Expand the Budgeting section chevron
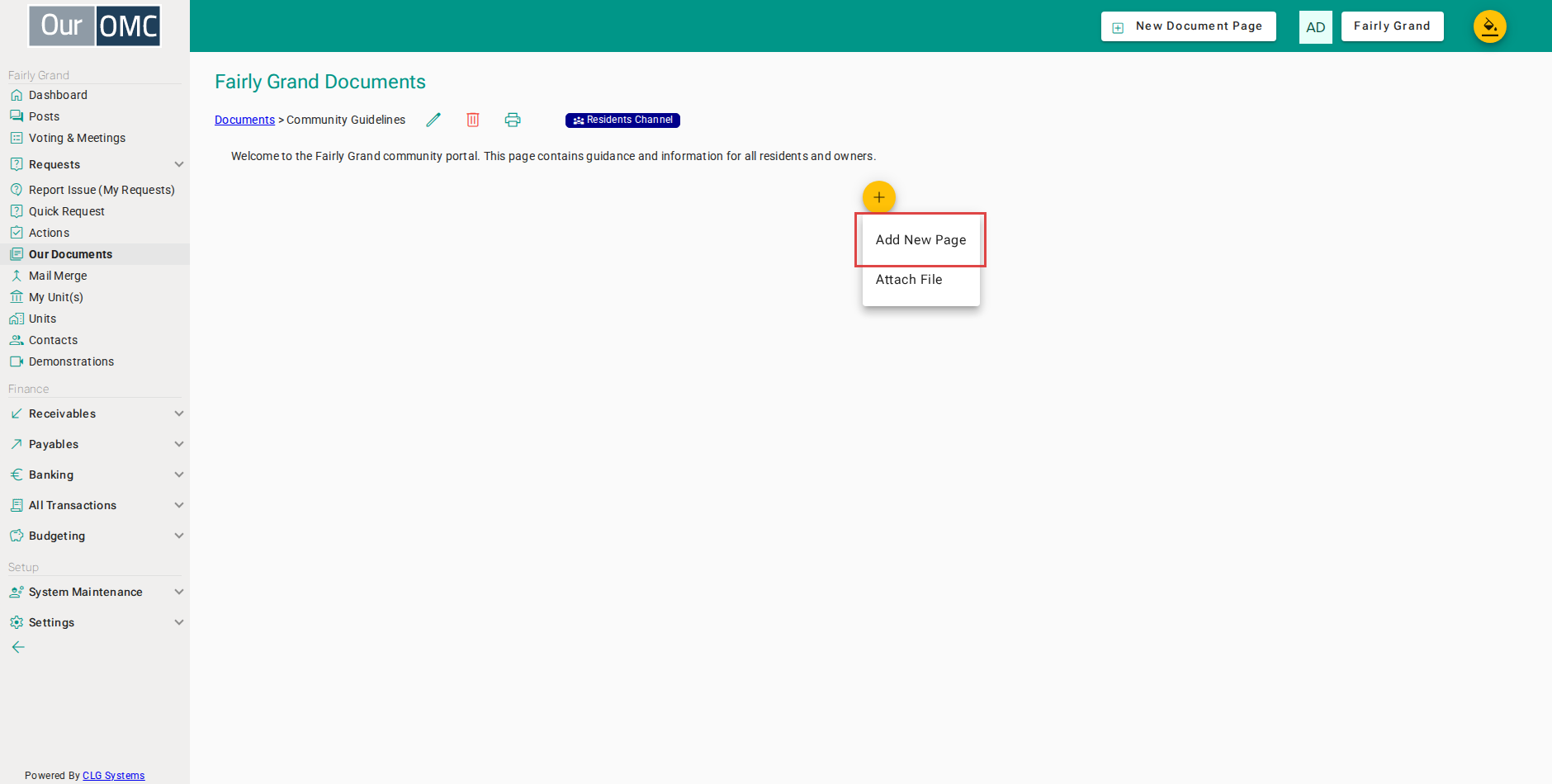The image size is (1552, 784). click(179, 536)
